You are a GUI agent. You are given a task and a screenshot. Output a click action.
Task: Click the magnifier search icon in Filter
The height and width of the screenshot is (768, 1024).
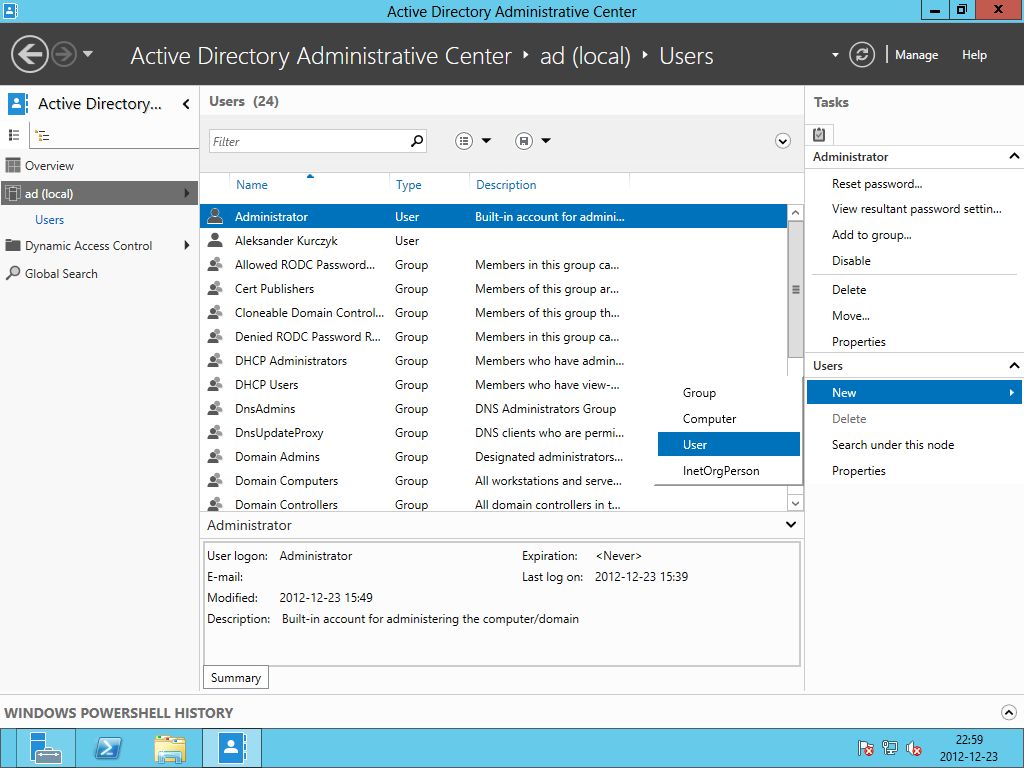[417, 140]
